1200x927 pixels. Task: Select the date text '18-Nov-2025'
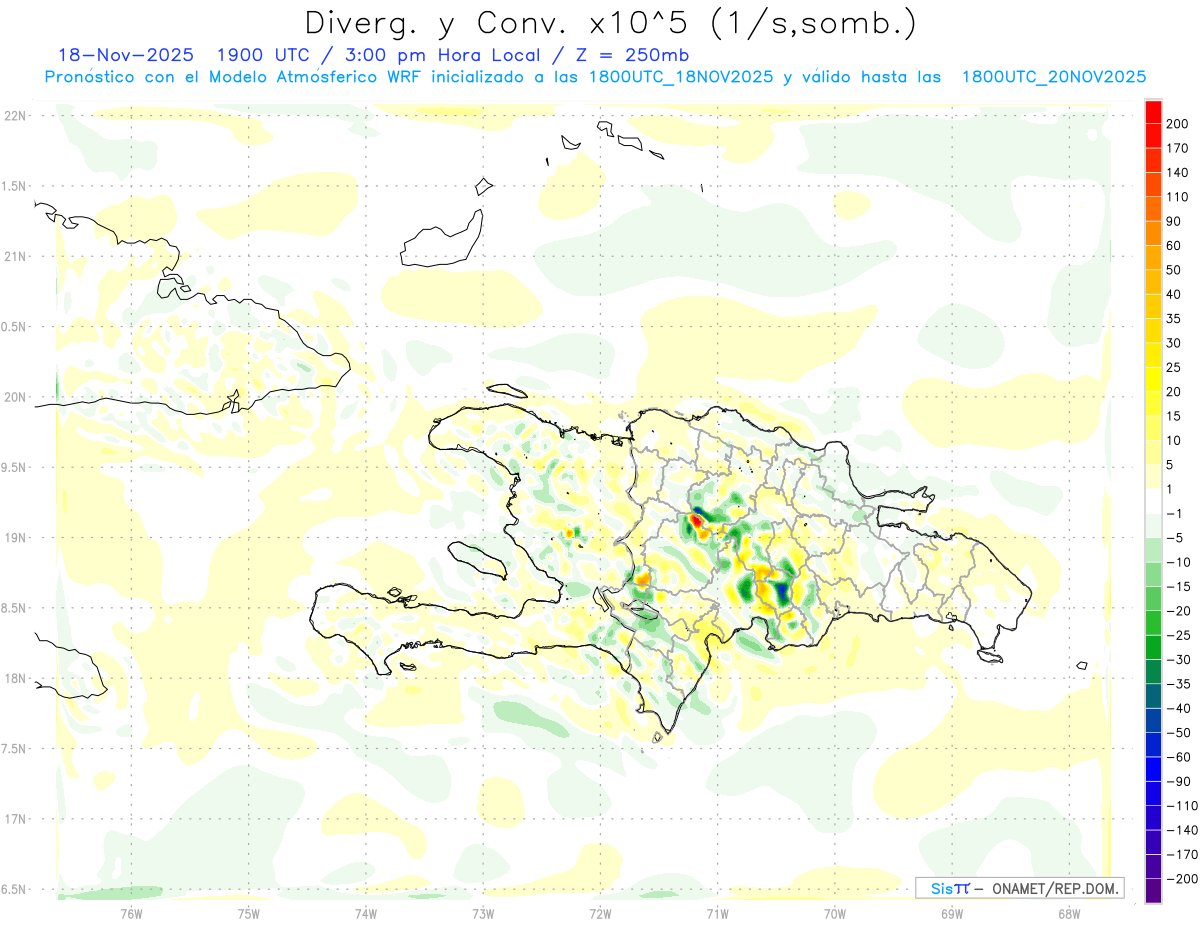click(x=126, y=55)
